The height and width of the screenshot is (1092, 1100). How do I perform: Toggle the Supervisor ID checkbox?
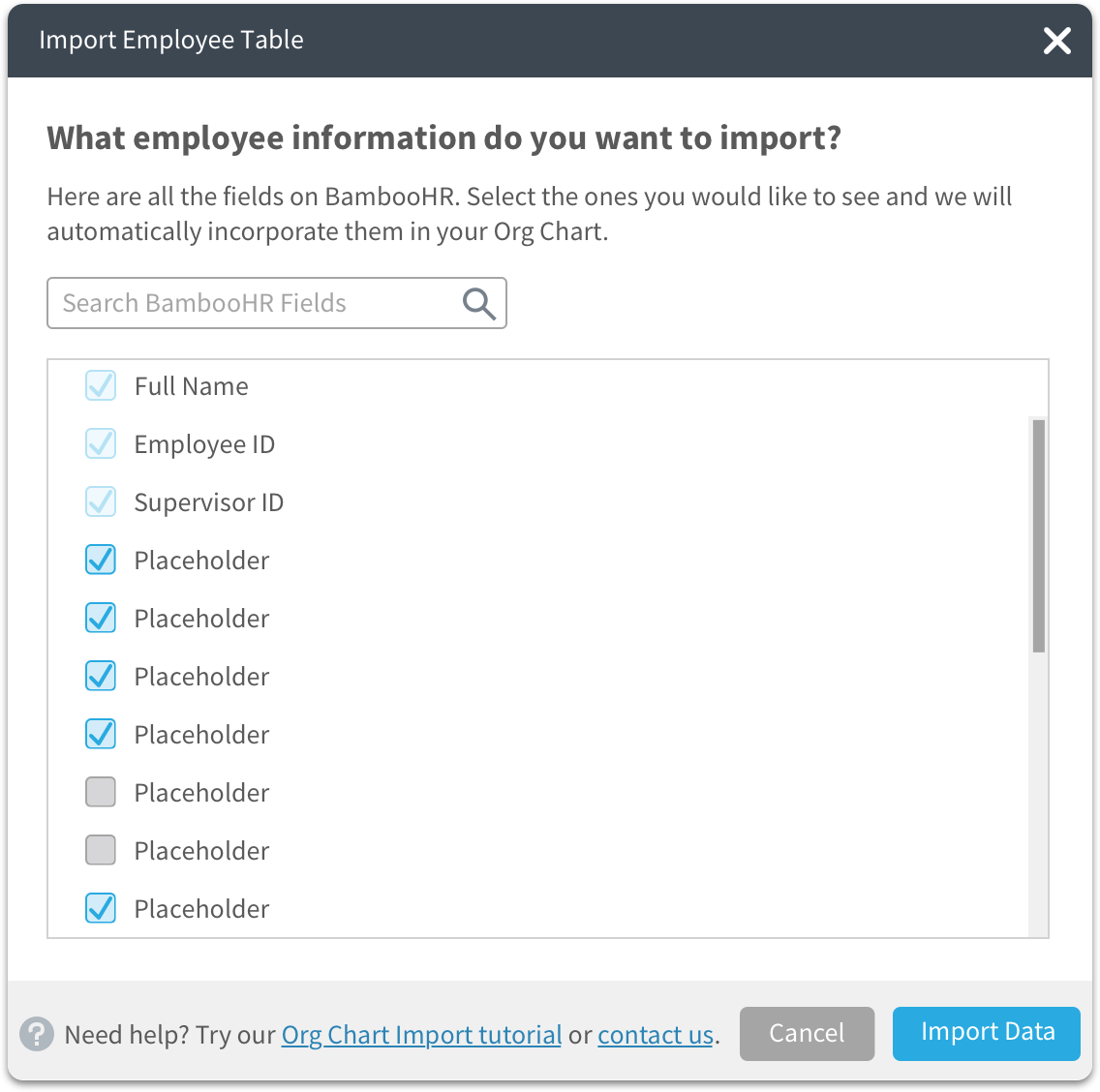point(101,502)
